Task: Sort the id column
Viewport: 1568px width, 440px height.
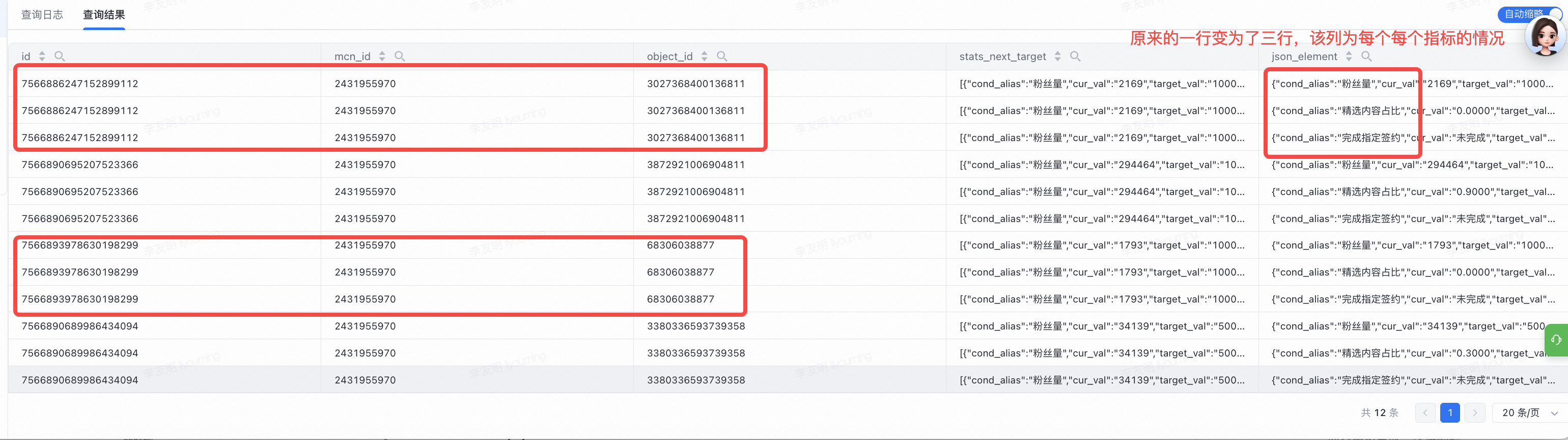Action: (x=42, y=56)
